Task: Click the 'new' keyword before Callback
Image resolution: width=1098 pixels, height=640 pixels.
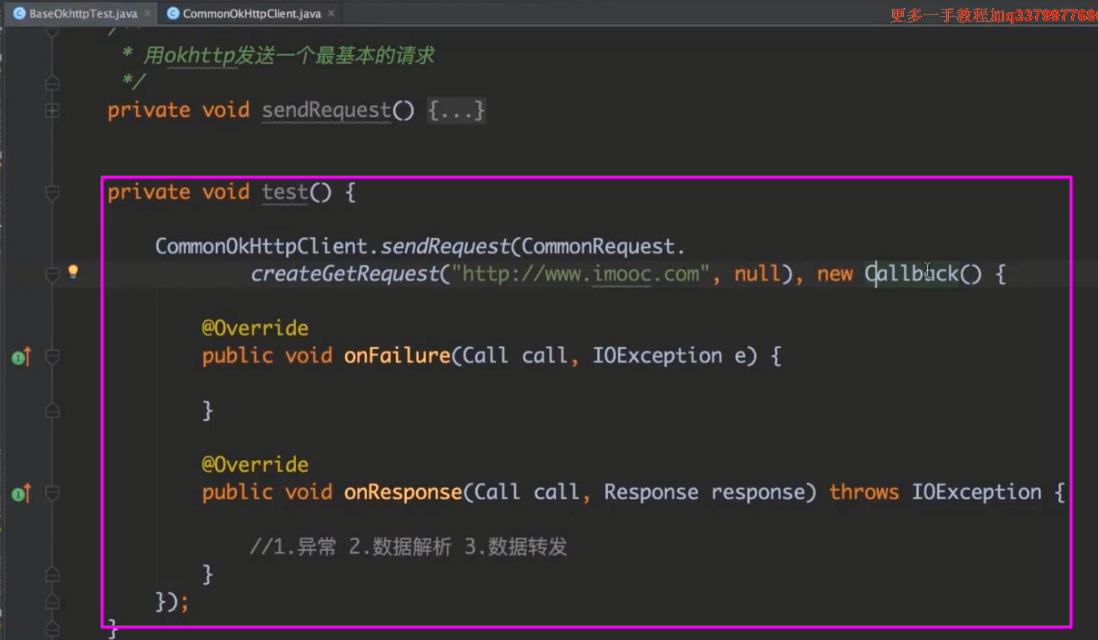Action: click(835, 273)
